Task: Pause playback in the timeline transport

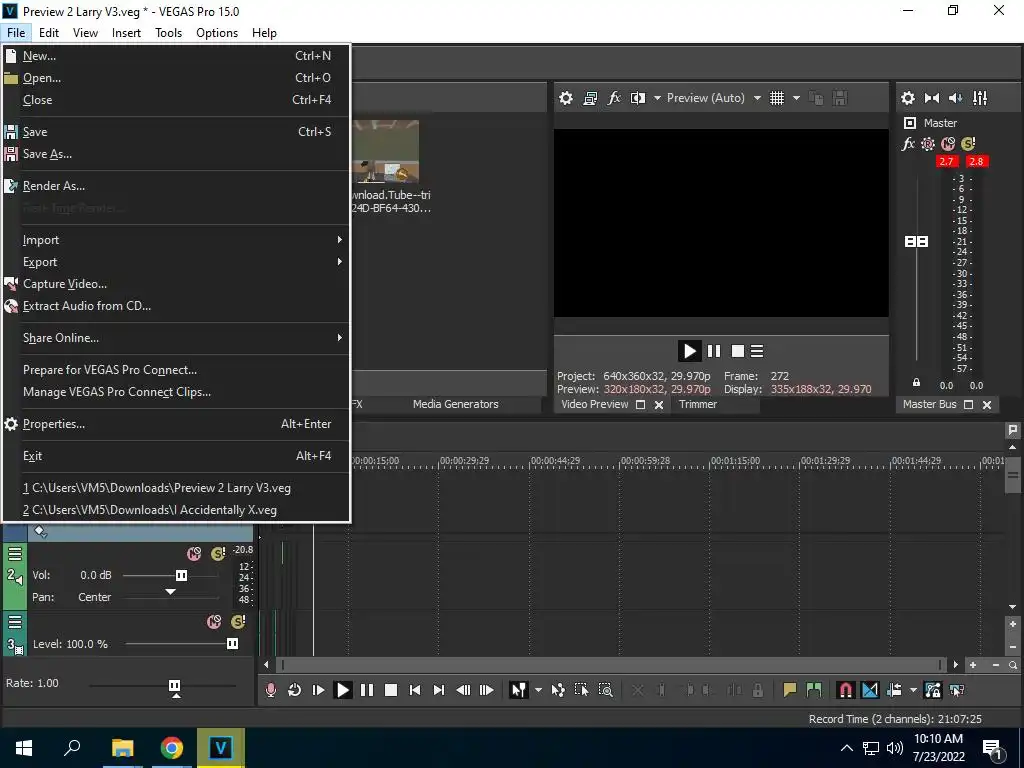Action: tap(367, 690)
